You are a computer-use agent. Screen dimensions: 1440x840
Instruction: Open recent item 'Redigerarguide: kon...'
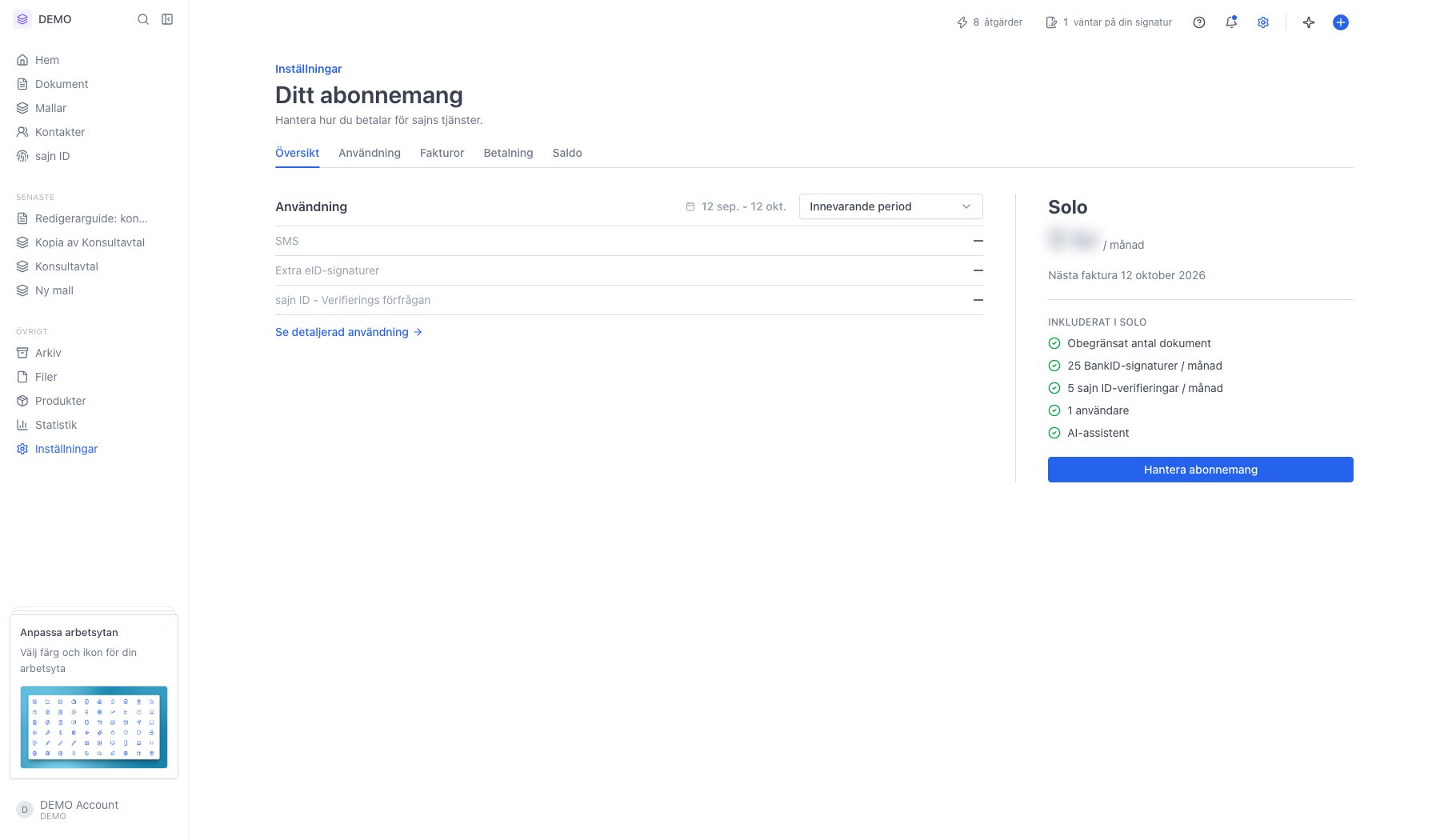pyautogui.click(x=94, y=218)
